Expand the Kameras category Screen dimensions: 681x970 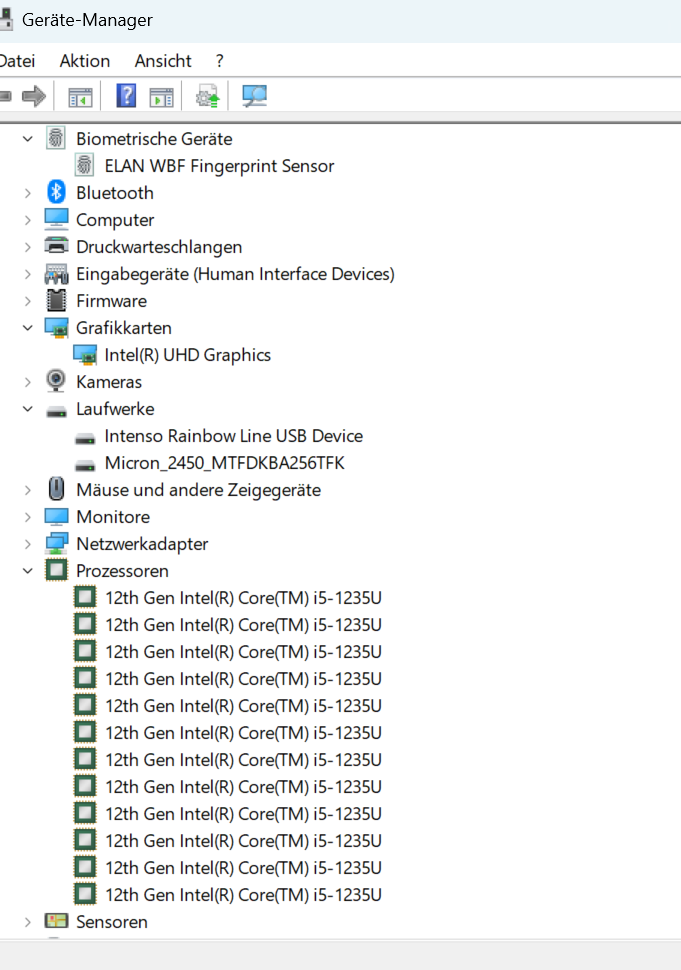(x=28, y=382)
